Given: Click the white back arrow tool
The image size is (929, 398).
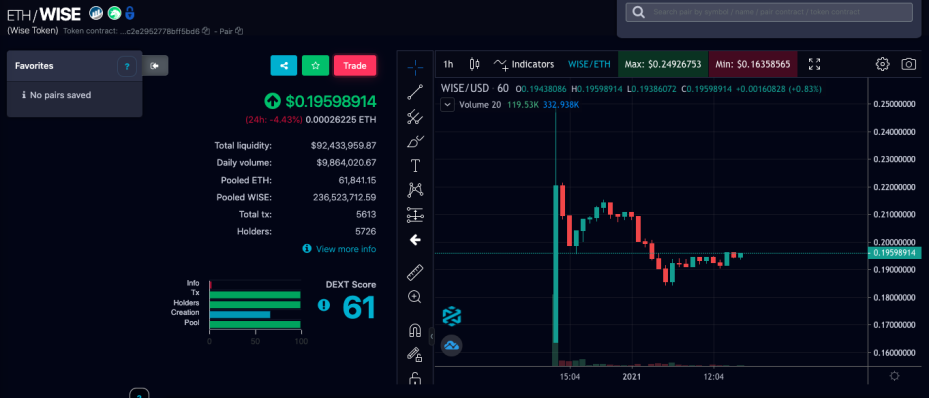Looking at the screenshot, I should [x=415, y=240].
